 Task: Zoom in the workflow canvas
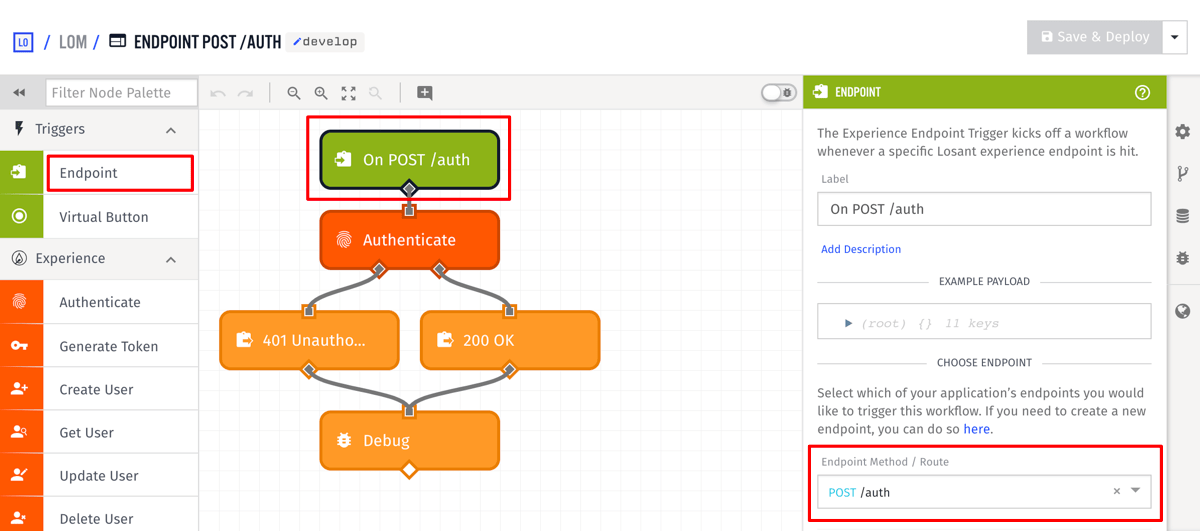321,93
